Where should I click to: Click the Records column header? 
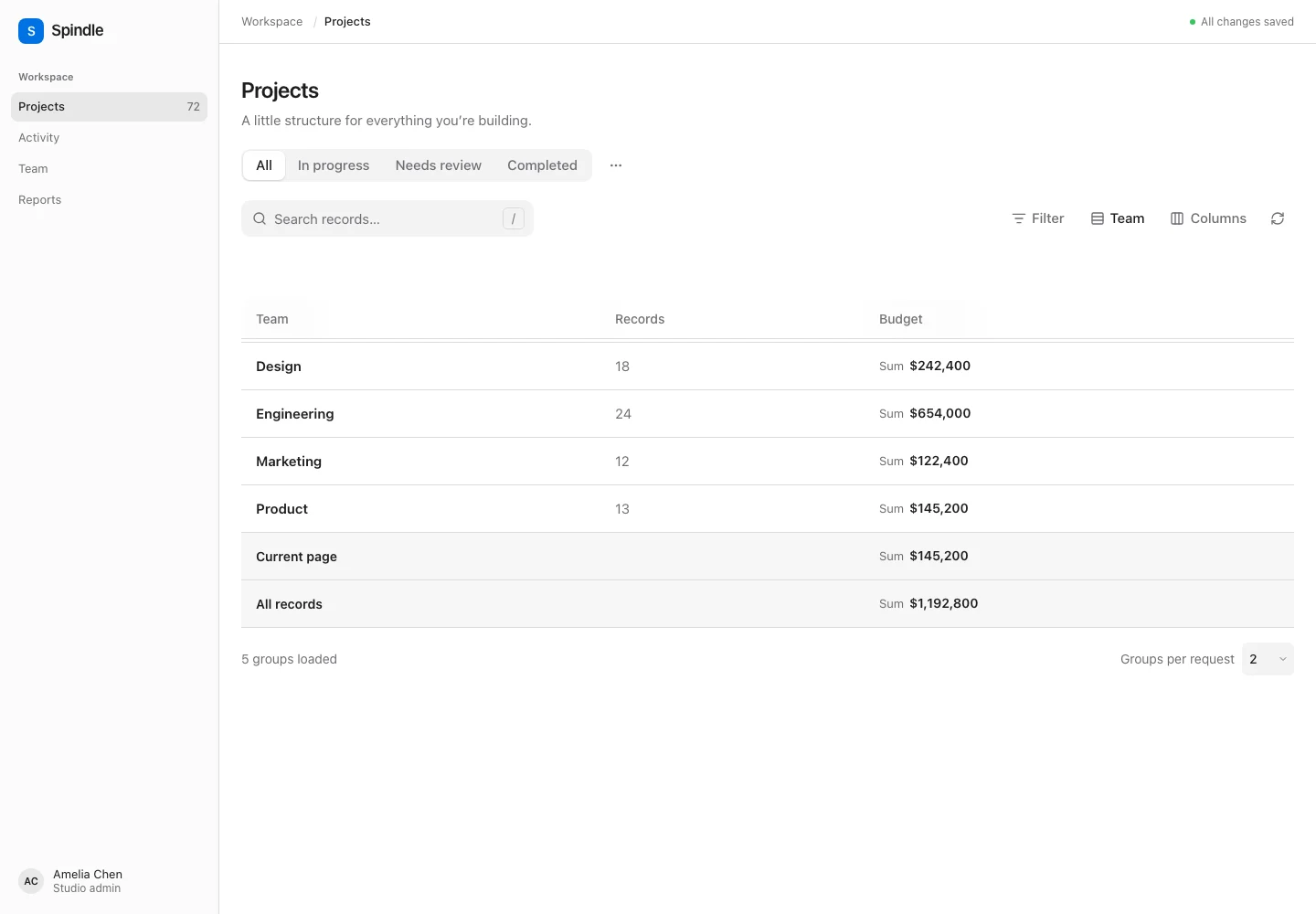tap(640, 319)
